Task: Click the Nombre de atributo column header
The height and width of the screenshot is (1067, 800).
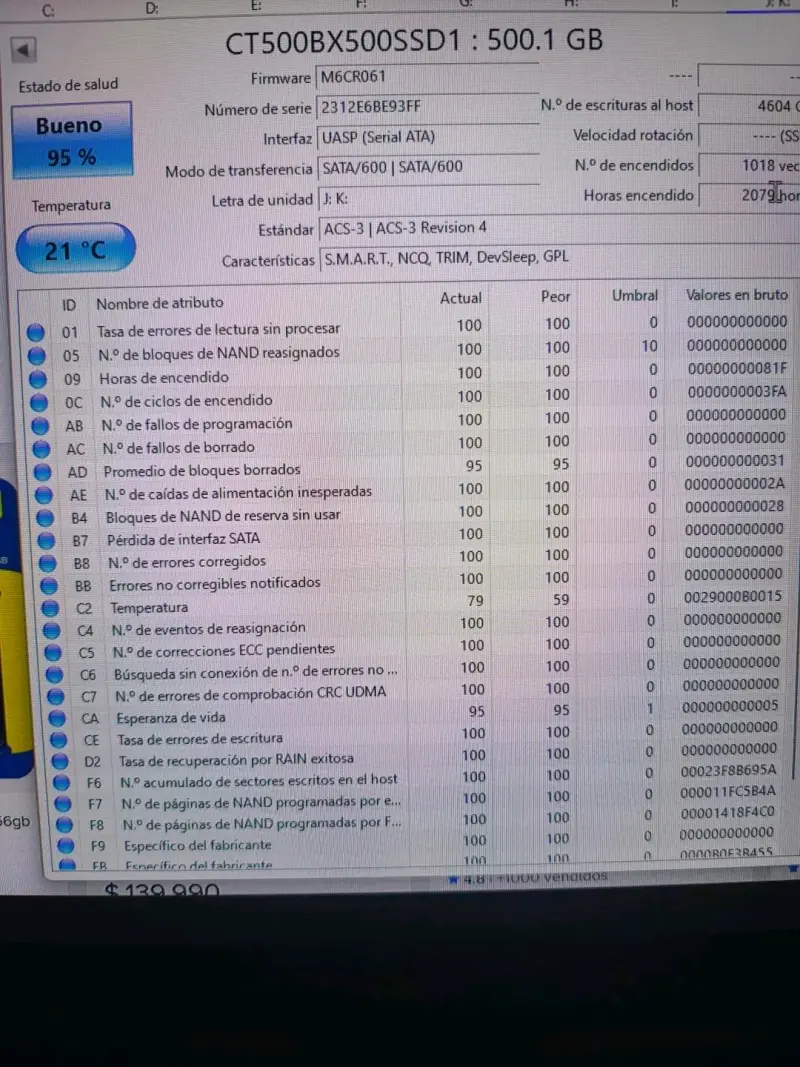Action: tap(160, 303)
